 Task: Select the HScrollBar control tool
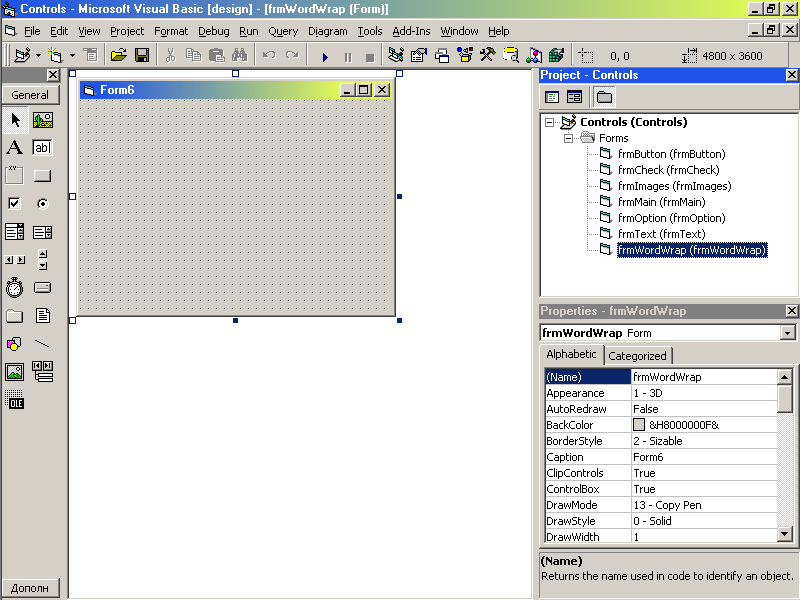[15, 260]
